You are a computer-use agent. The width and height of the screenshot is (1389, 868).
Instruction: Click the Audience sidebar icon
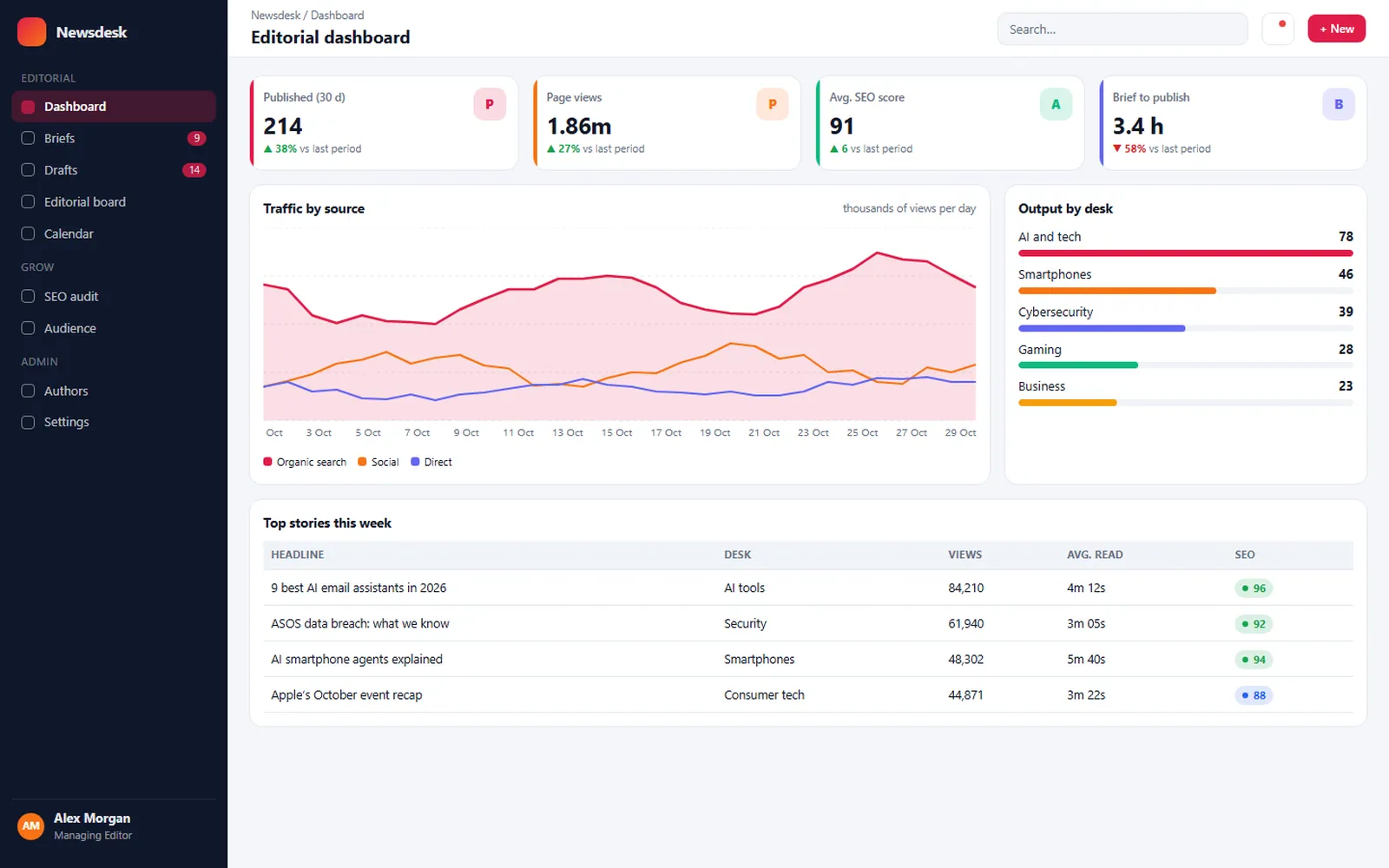pyautogui.click(x=28, y=328)
